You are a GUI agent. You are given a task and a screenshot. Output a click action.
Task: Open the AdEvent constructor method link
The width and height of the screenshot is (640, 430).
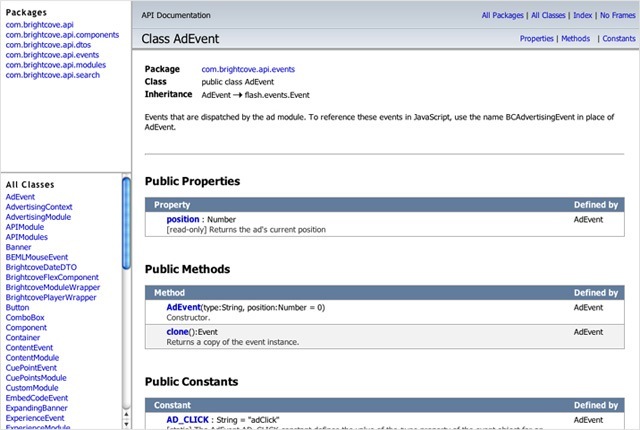point(184,307)
